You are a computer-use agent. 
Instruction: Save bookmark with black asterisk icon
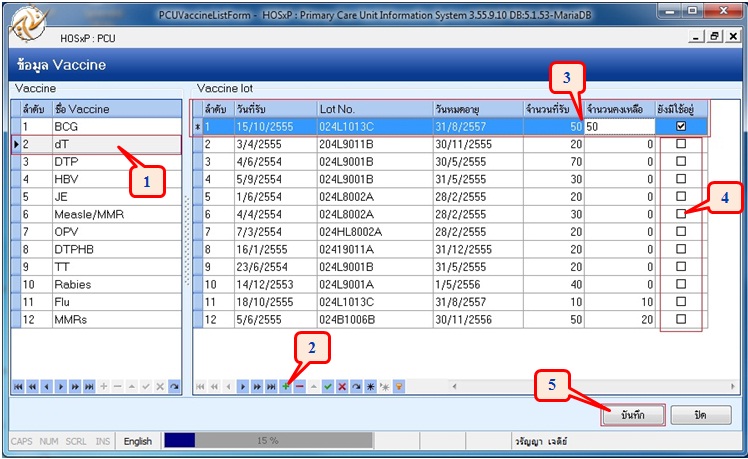(370, 386)
